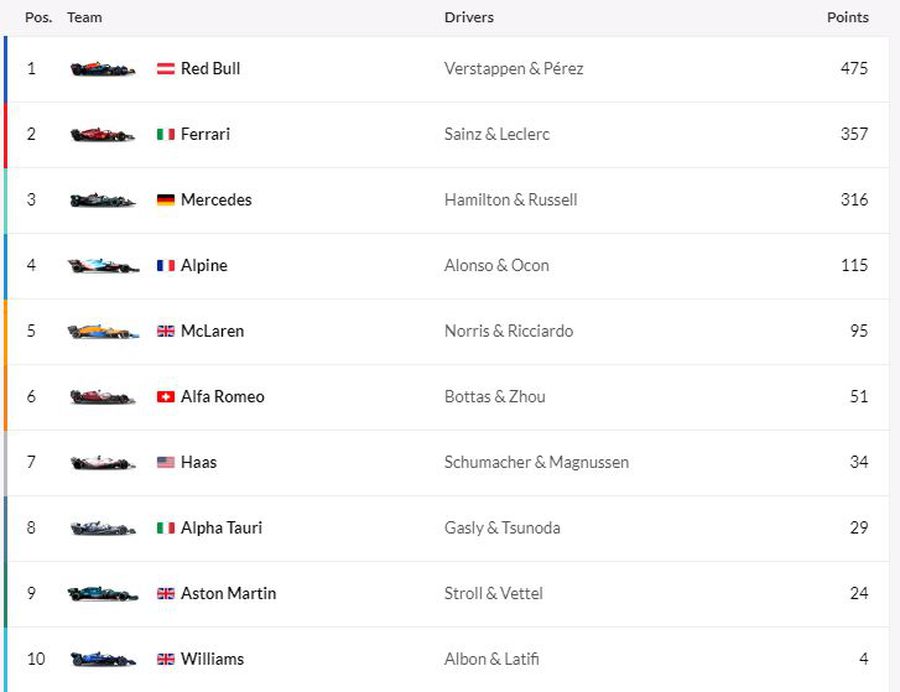900x692 pixels.
Task: Sort by the Points column header
Action: coord(848,17)
